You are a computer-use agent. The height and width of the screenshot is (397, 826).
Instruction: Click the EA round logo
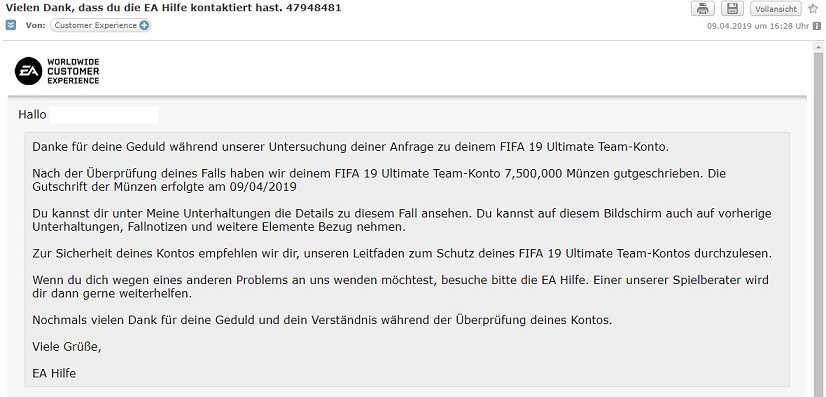[x=28, y=71]
